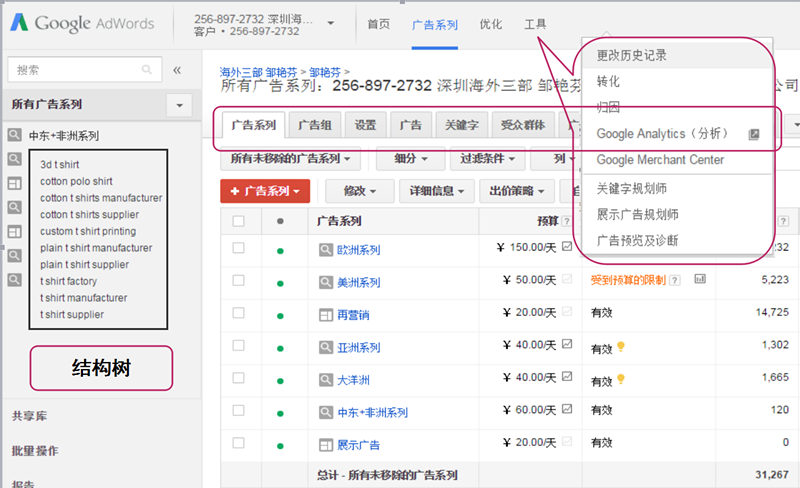Image resolution: width=800 pixels, height=488 pixels.
Task: Open dropdown arrow beside 所有广告系列 in sidebar
Action: 179,105
